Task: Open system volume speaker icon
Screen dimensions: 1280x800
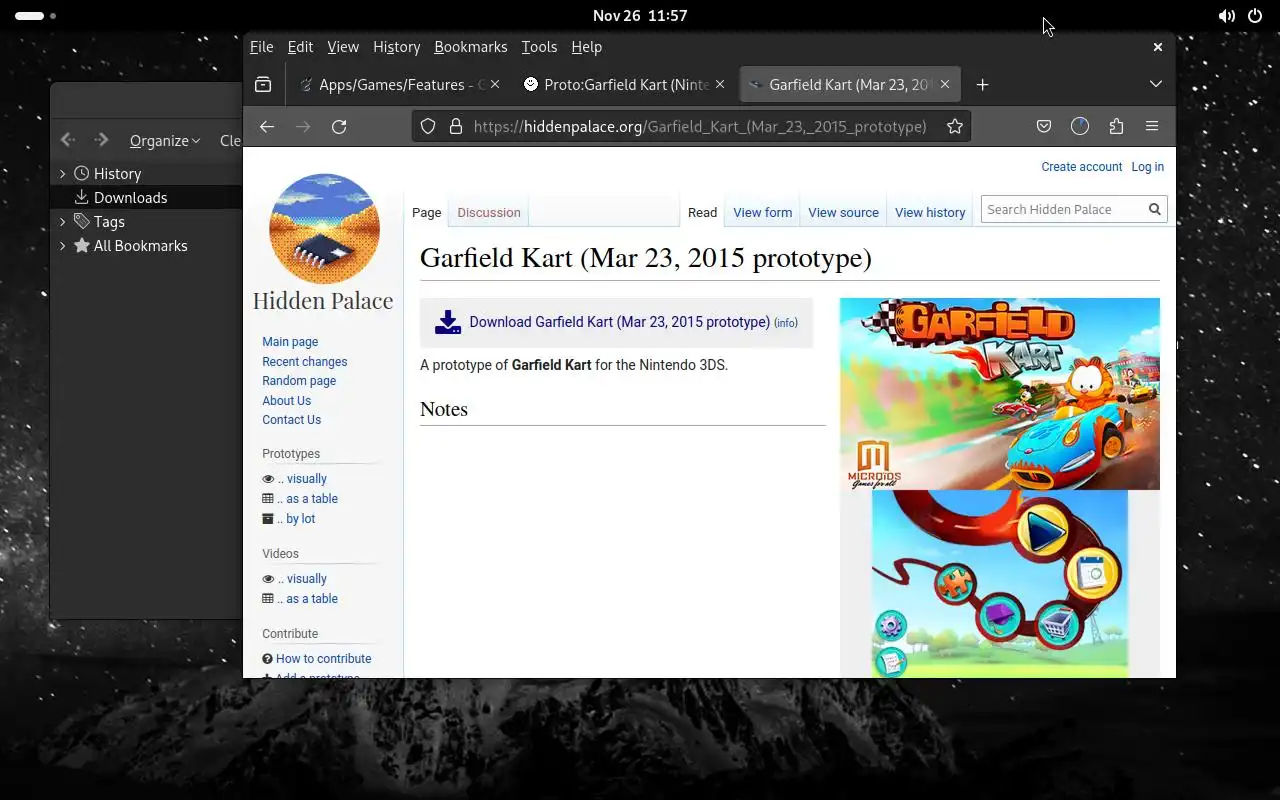Action: (1226, 16)
